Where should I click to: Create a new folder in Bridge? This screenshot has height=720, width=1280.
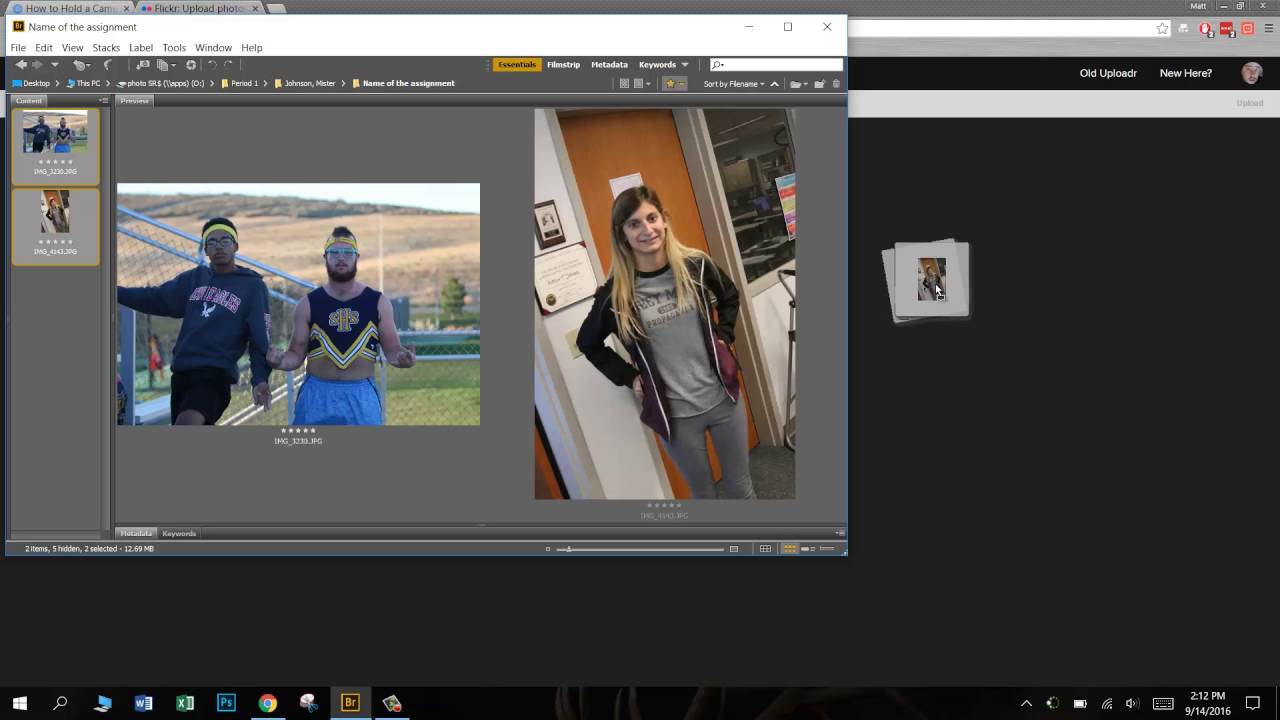coord(819,84)
